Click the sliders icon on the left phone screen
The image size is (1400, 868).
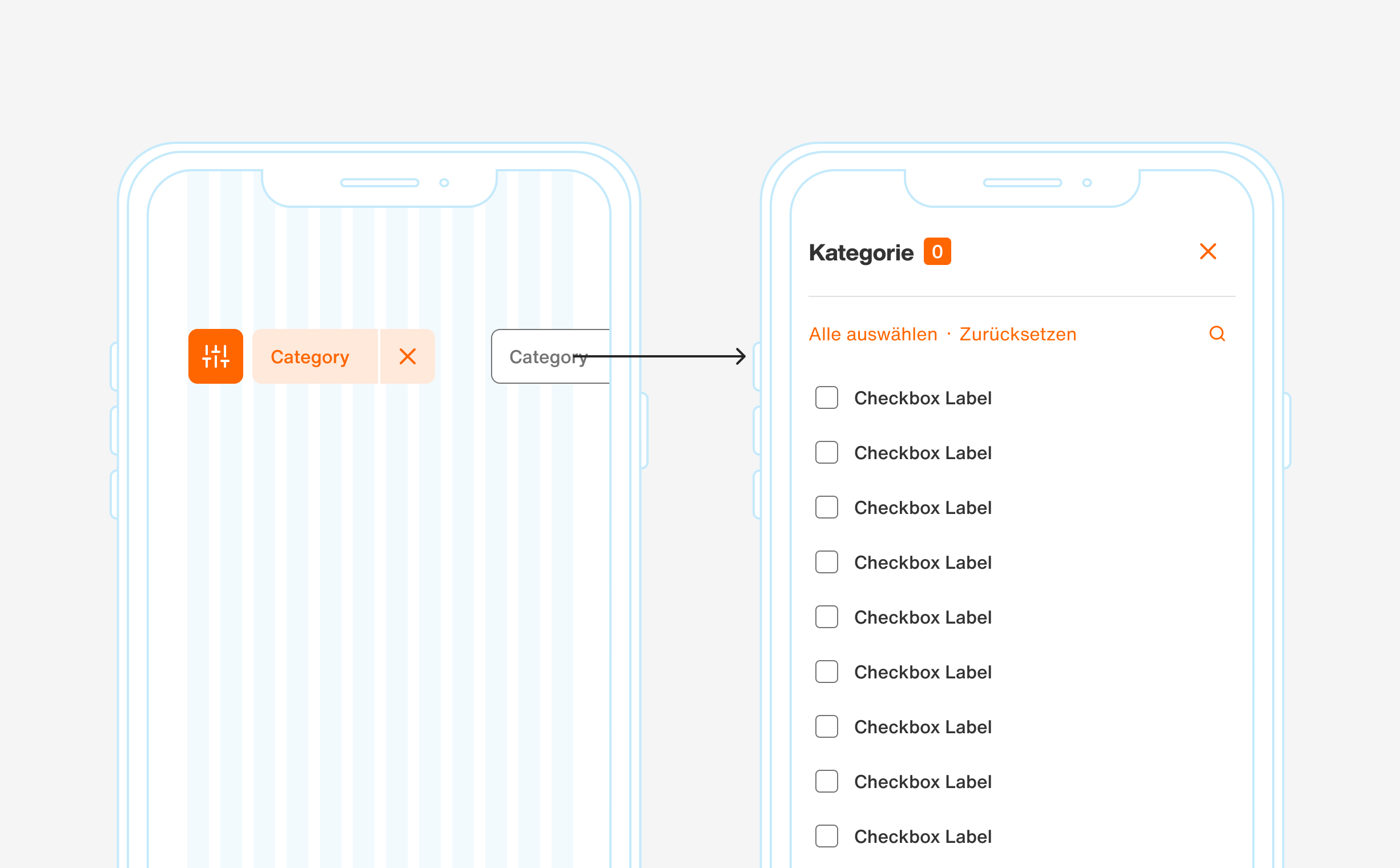point(215,356)
